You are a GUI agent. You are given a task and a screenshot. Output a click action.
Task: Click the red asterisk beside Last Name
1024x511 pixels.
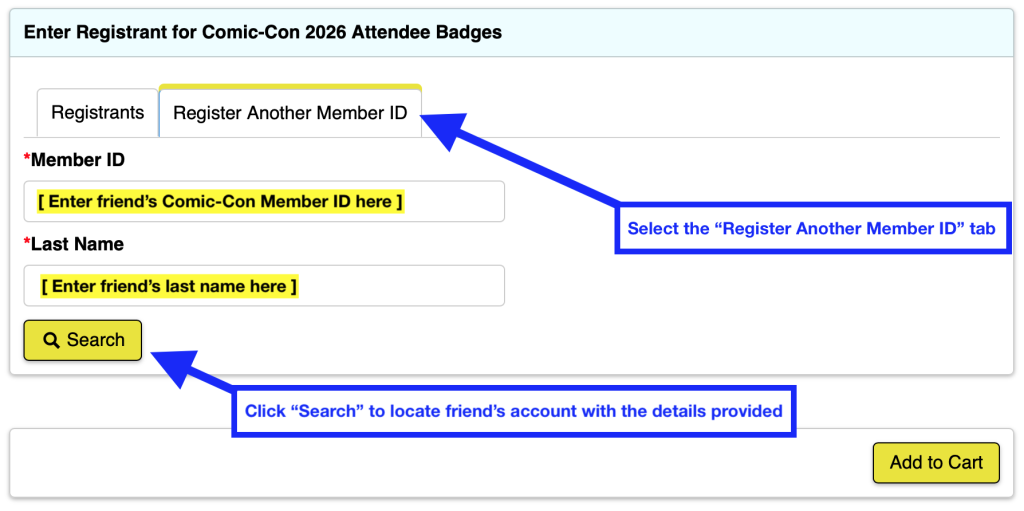click(27, 243)
